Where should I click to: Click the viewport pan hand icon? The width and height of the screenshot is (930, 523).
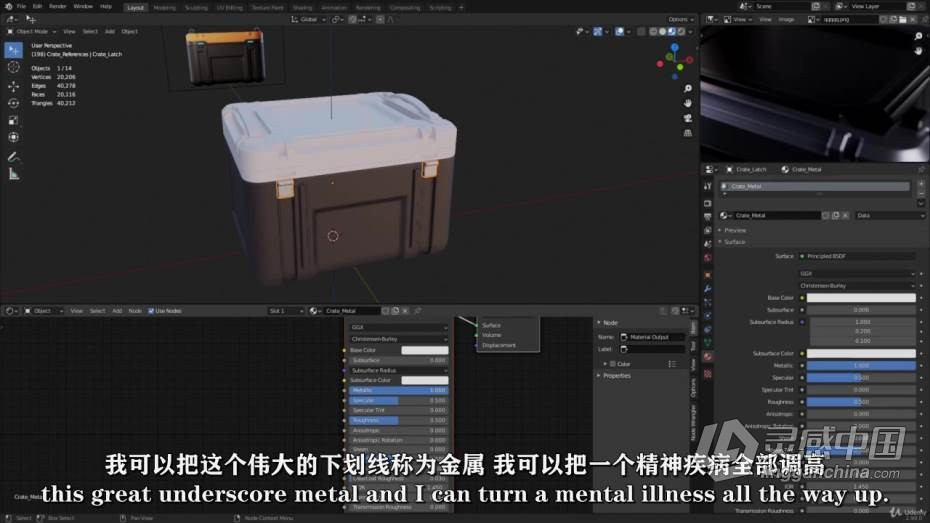coord(688,103)
